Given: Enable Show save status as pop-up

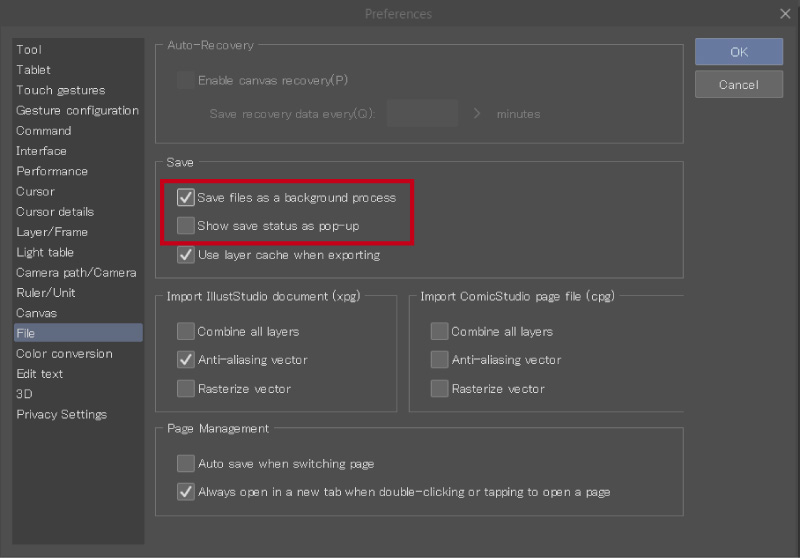Looking at the screenshot, I should pos(186,226).
